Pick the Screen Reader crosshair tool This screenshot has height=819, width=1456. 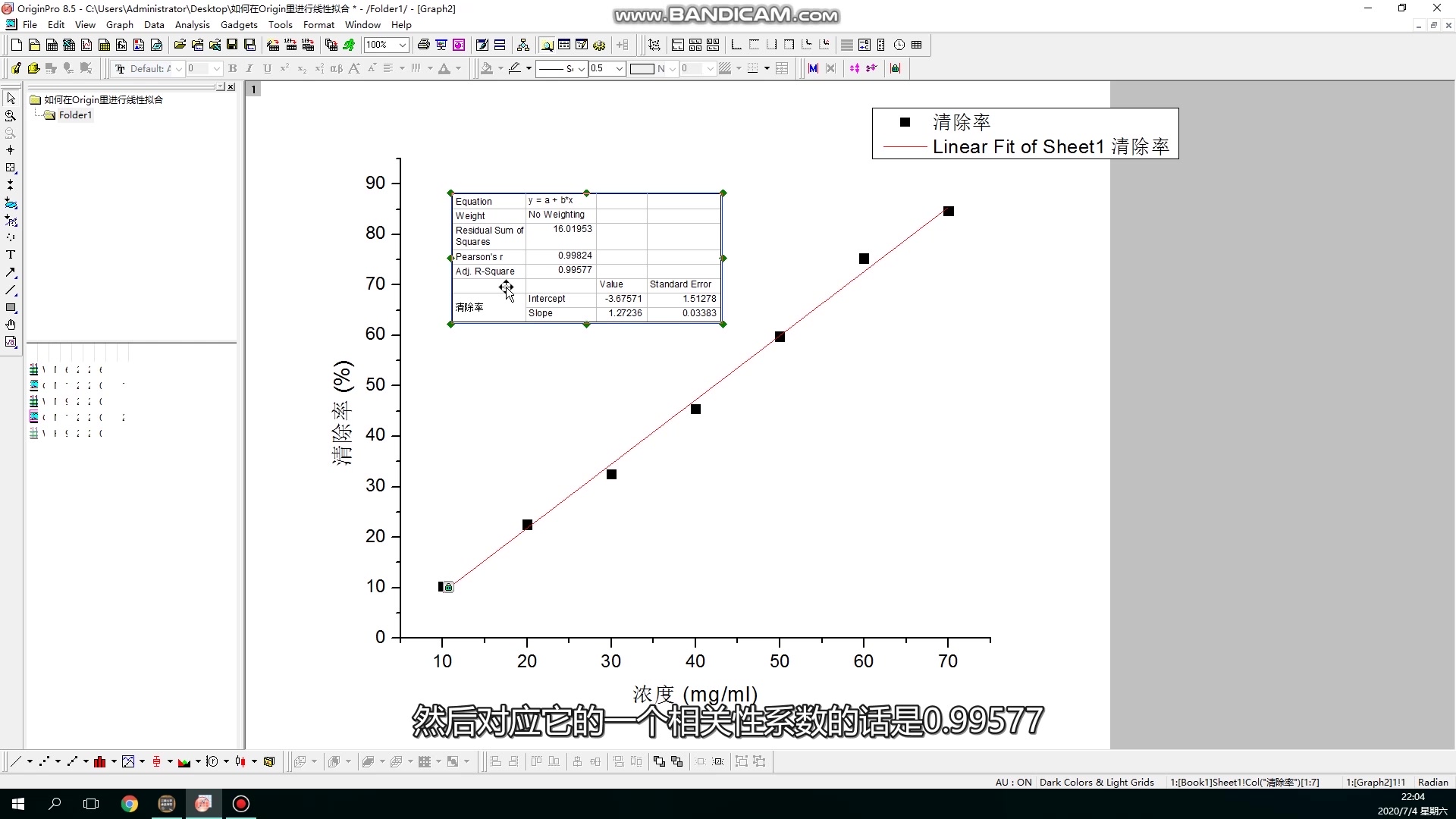(11, 150)
